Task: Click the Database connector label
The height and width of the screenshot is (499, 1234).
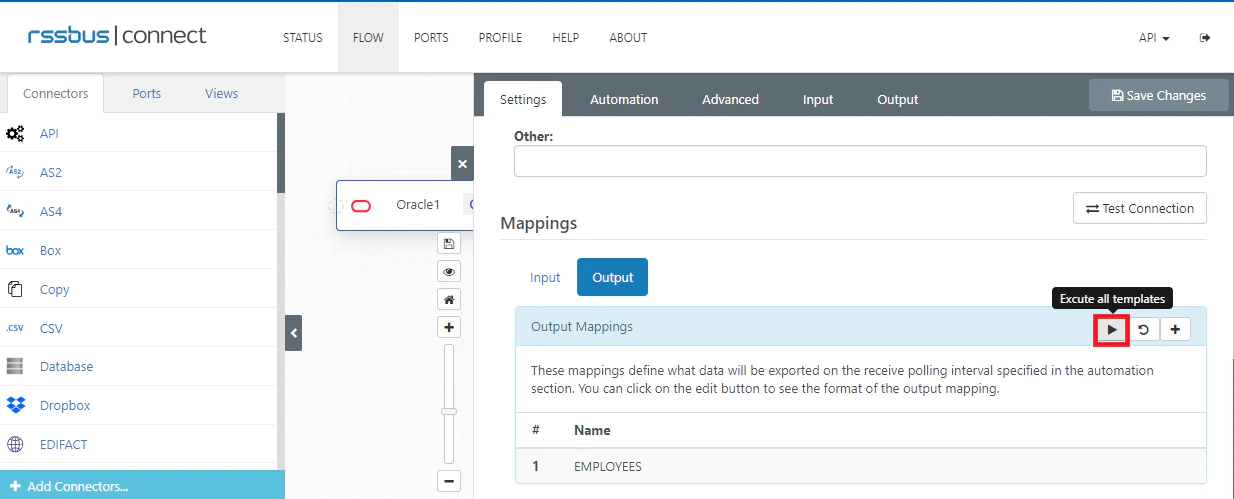Action: click(66, 367)
